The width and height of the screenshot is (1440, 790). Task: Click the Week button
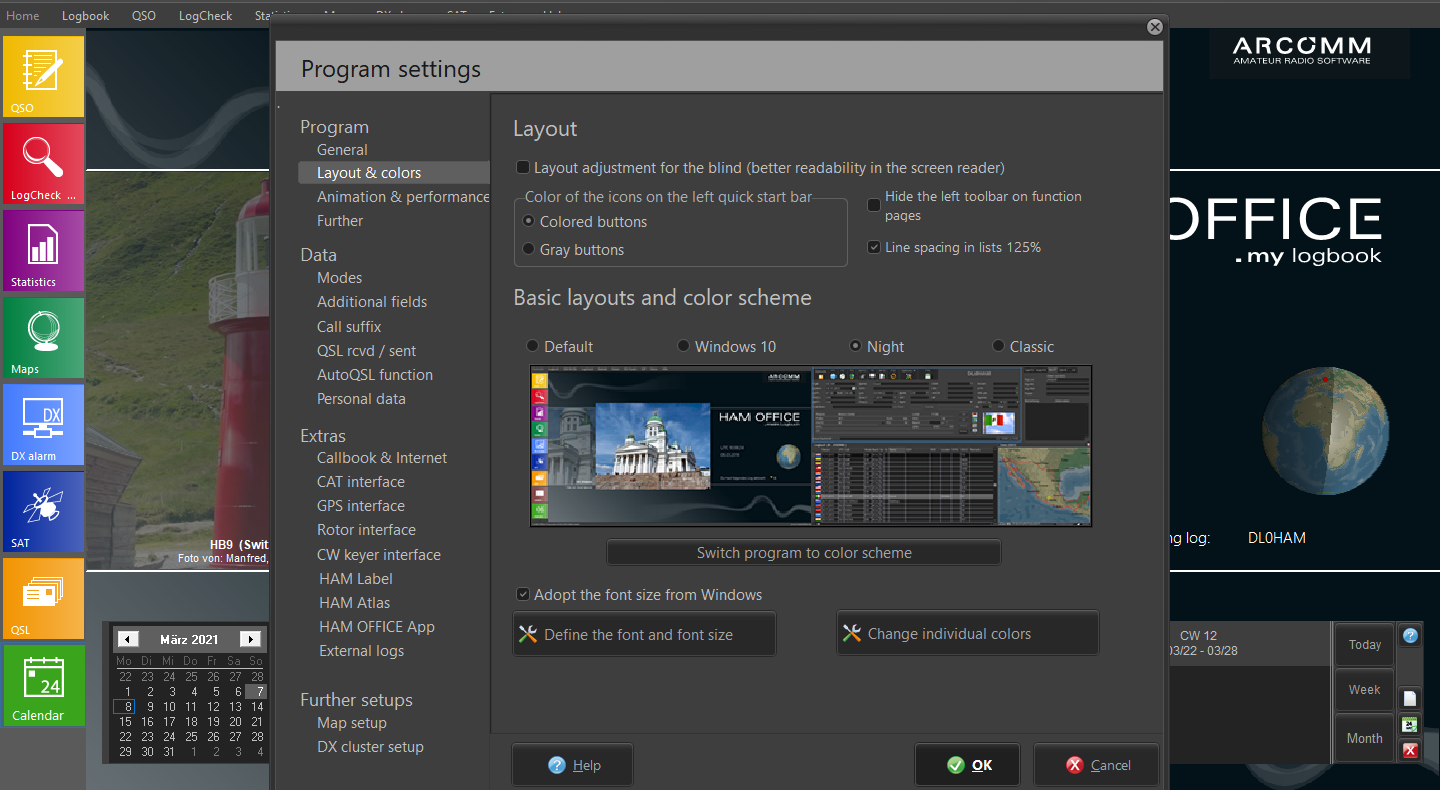point(1364,690)
